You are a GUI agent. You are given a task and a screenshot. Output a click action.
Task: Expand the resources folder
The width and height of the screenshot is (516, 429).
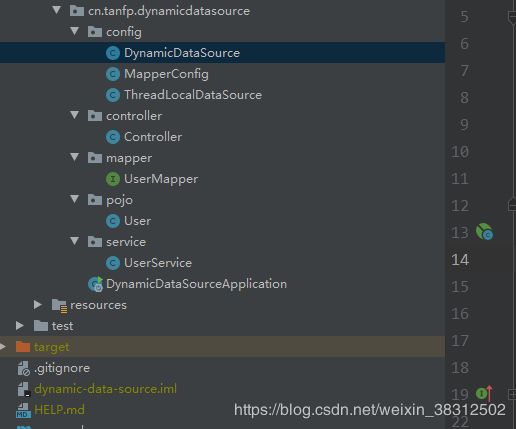tap(38, 305)
